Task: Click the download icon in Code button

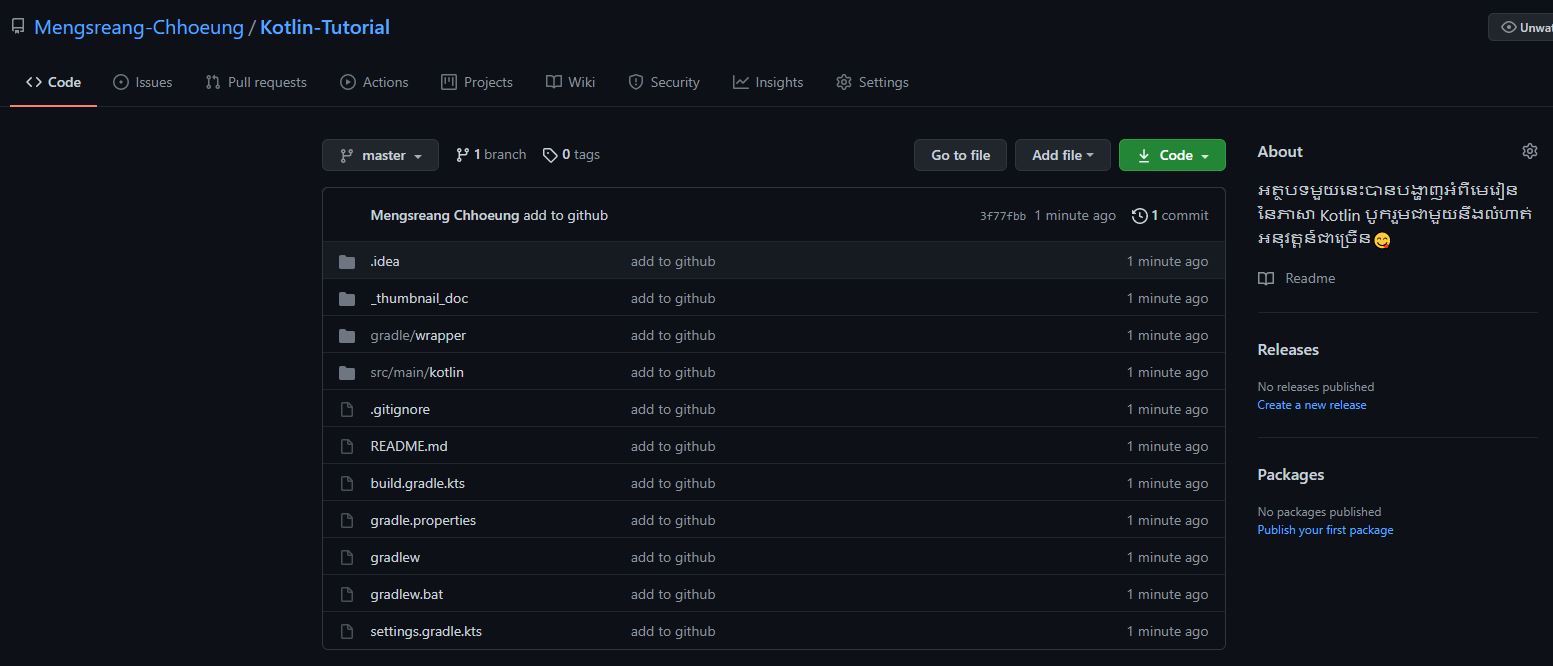Action: pyautogui.click(x=1144, y=155)
